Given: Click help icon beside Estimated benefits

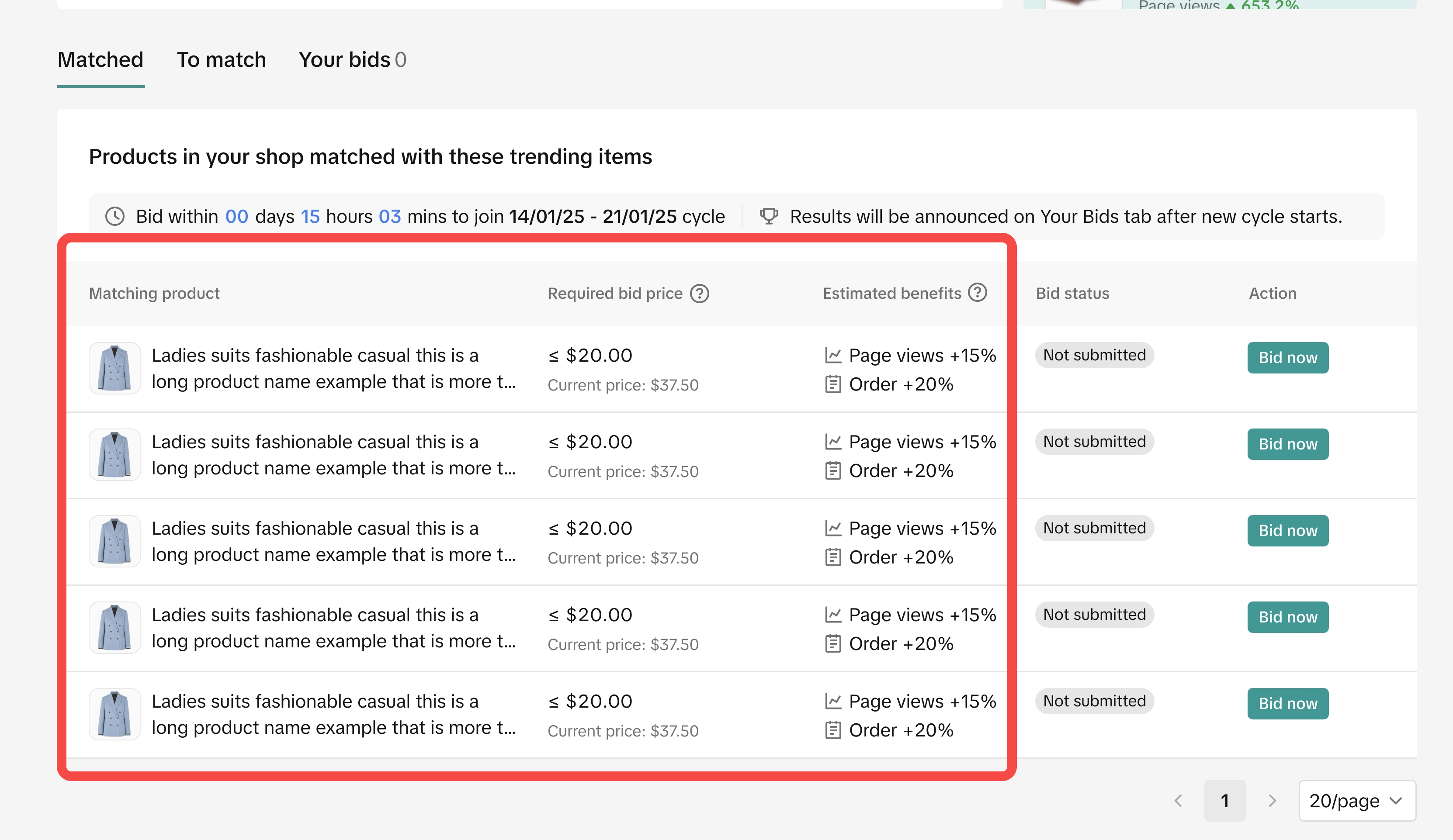Looking at the screenshot, I should tap(977, 293).
